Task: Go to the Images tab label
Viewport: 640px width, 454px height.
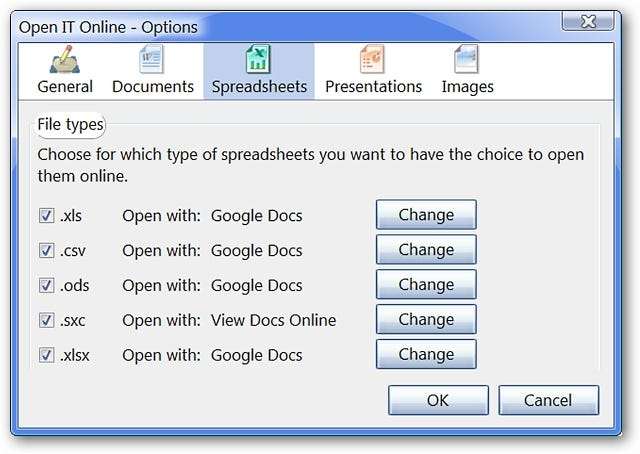Action: 468,87
